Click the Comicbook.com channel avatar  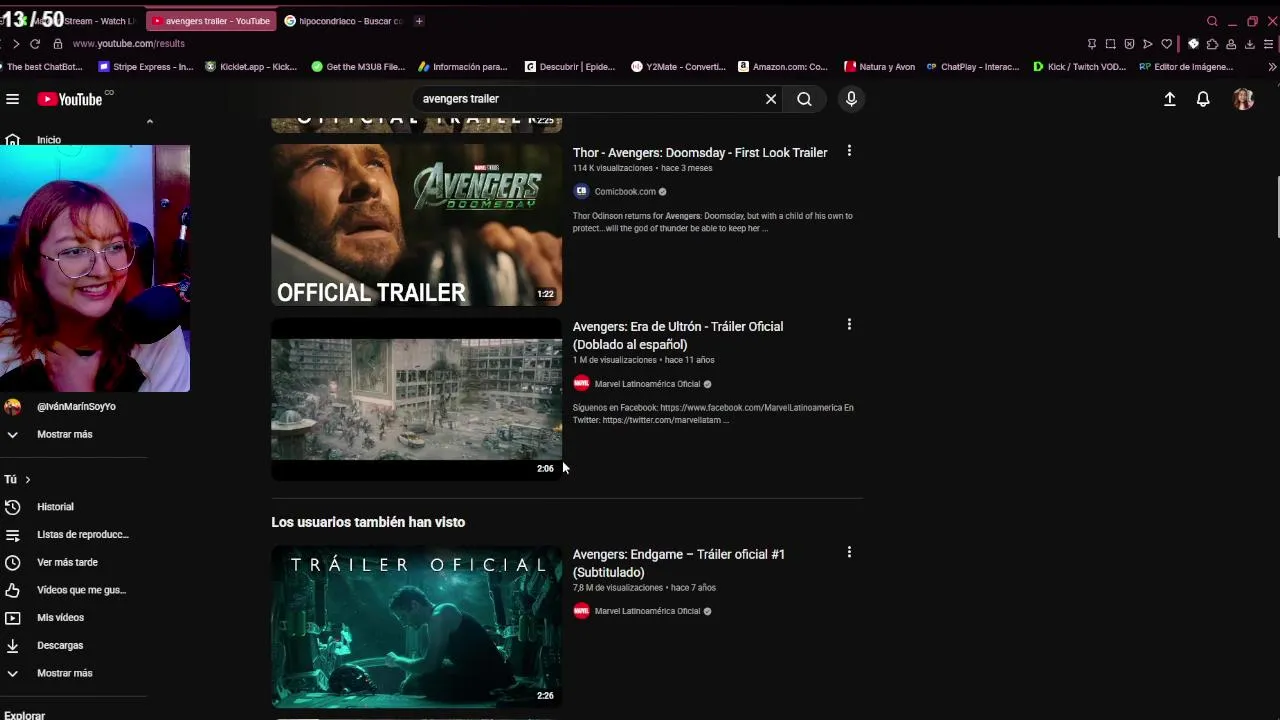click(581, 191)
